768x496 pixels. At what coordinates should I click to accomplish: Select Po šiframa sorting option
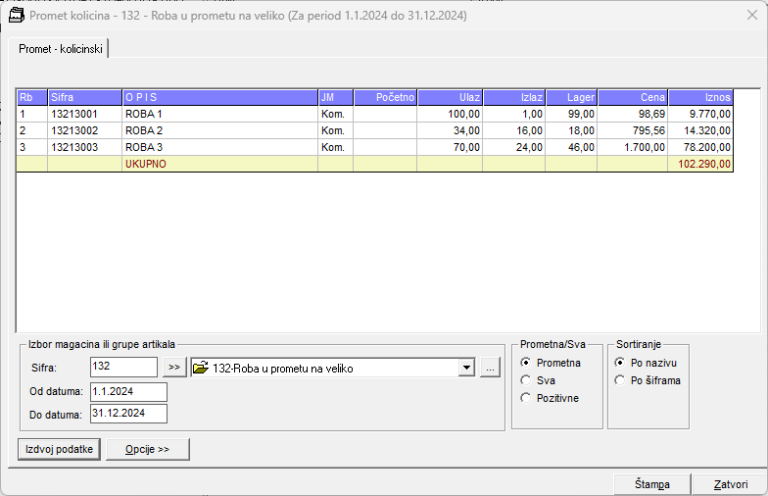coord(621,380)
